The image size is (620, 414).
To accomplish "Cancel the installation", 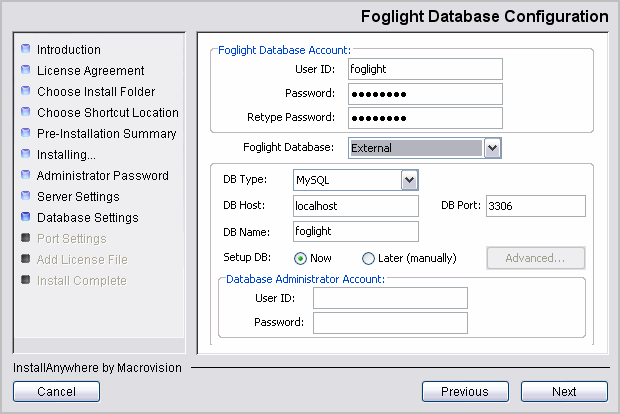I will [56, 392].
